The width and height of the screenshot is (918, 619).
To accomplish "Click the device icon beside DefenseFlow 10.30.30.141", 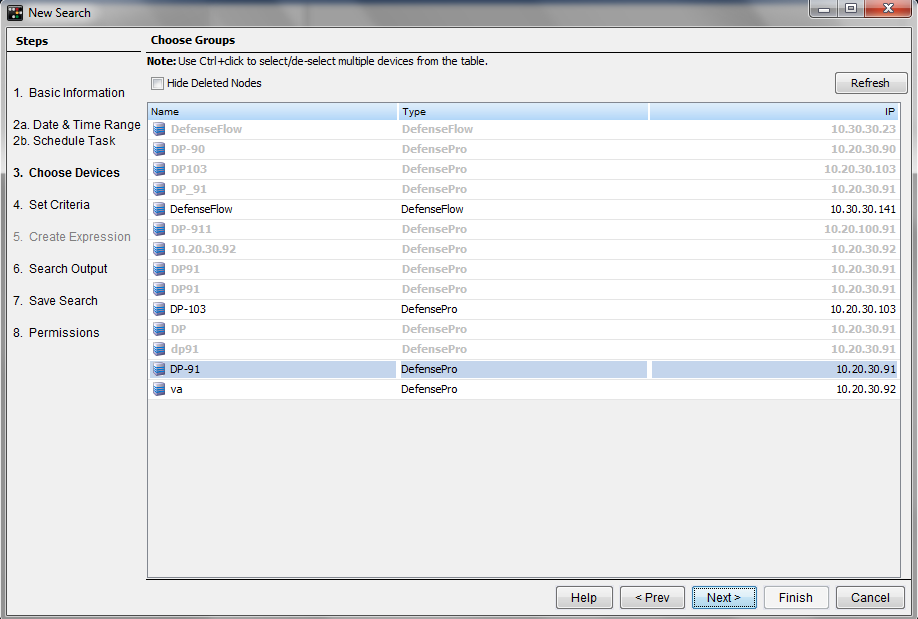I will coord(159,209).
